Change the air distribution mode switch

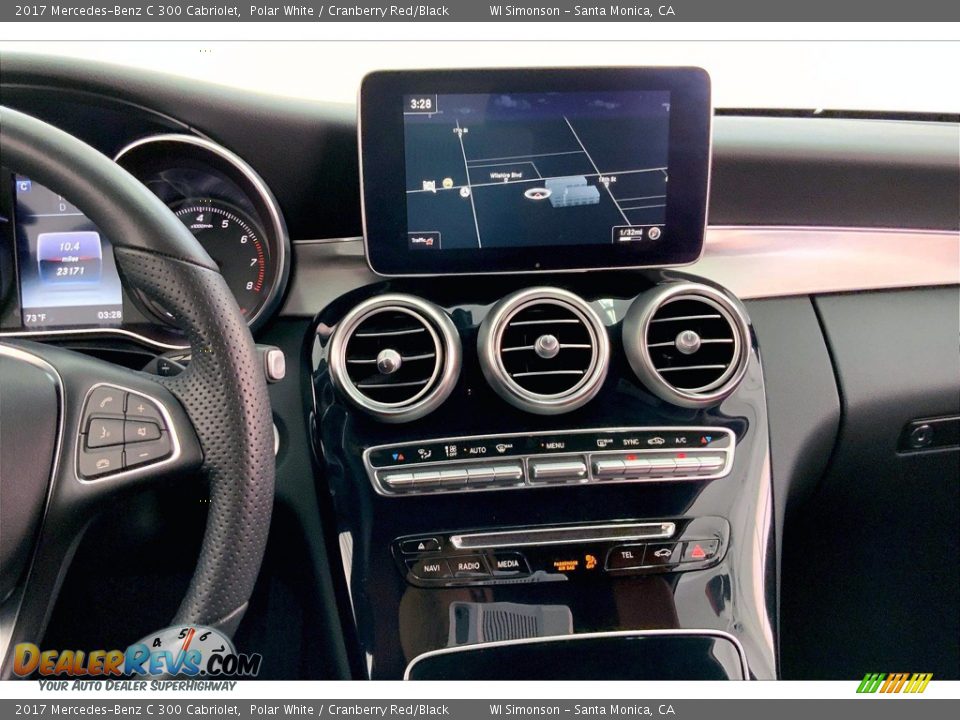(x=426, y=478)
